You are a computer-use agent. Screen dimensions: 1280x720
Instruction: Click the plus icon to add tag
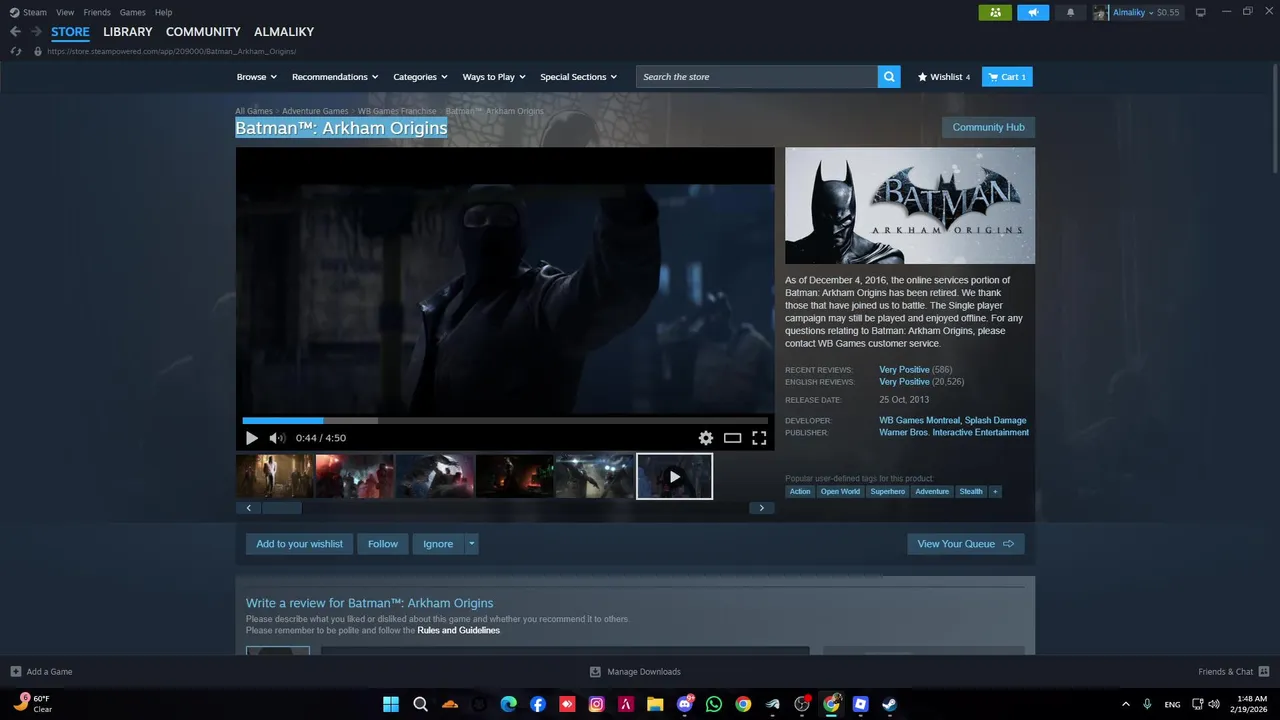click(x=994, y=491)
